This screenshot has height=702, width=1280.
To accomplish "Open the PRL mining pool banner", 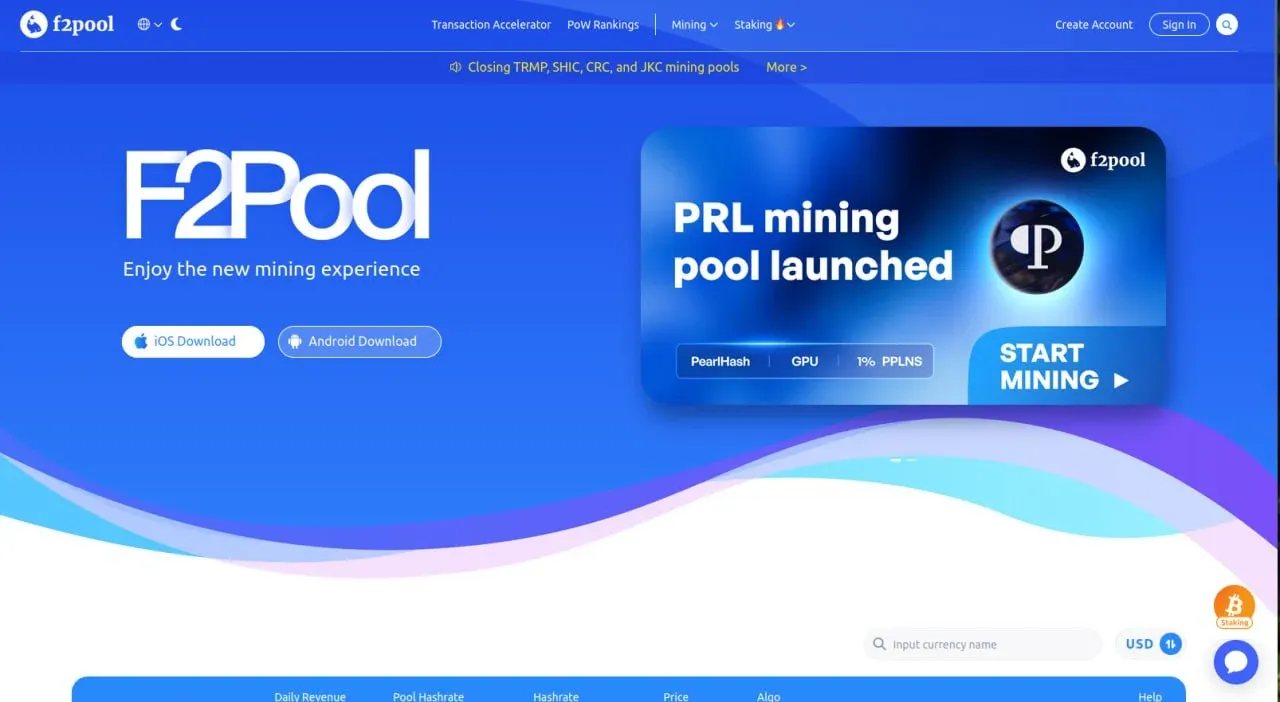I will (x=903, y=266).
